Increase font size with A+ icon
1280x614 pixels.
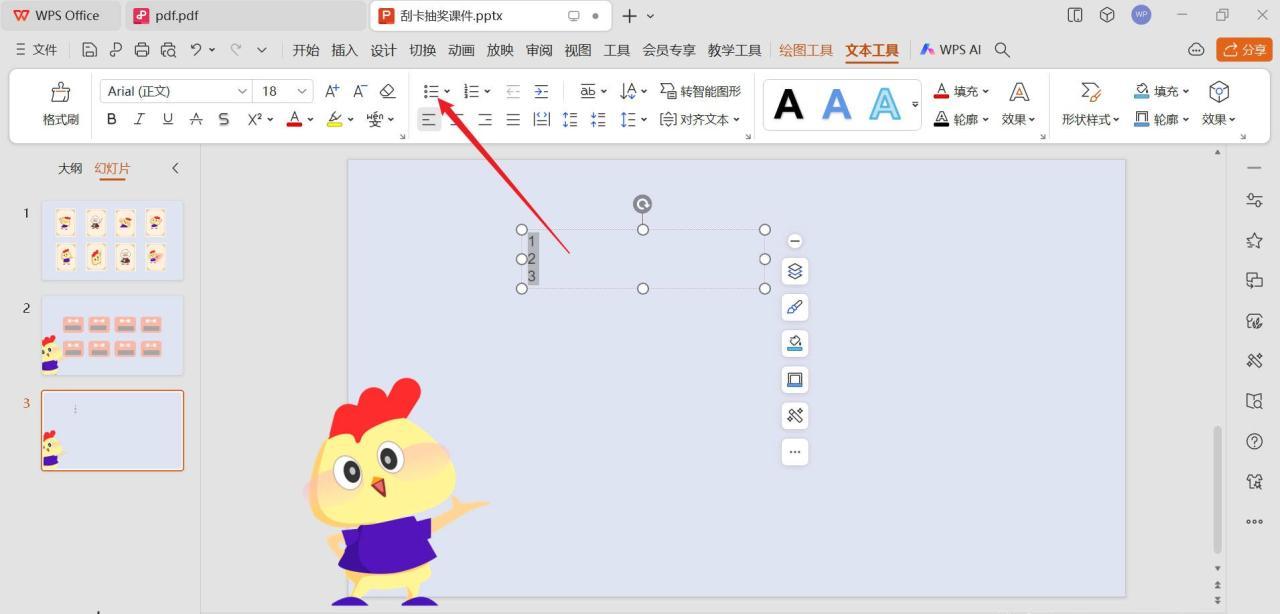click(333, 91)
